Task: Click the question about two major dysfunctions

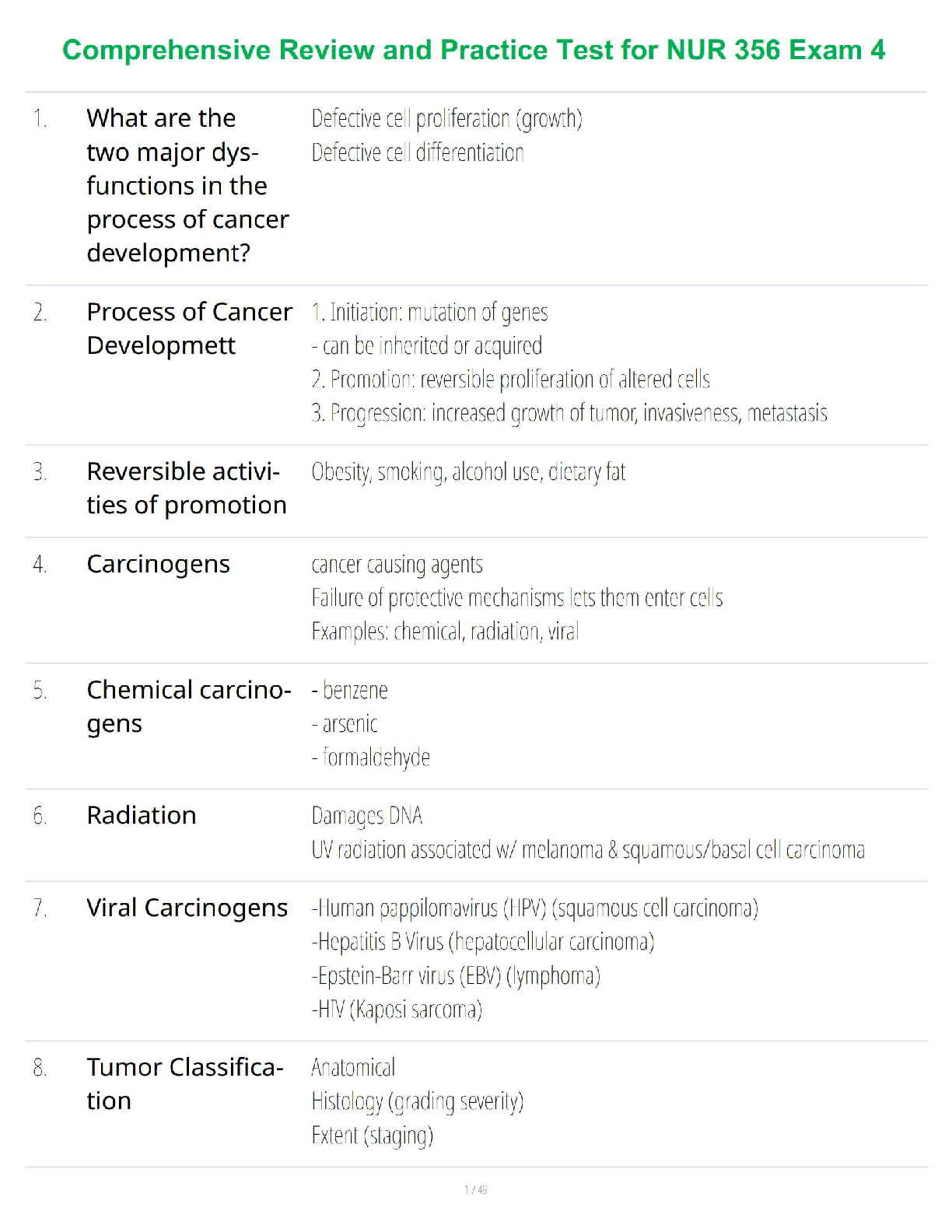Action: (x=187, y=185)
